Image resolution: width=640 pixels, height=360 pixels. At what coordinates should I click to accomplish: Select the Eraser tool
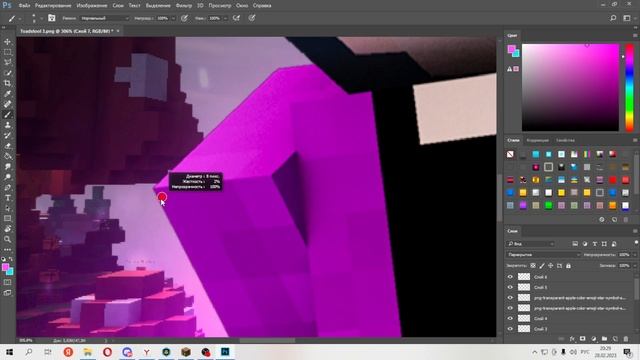(7, 146)
